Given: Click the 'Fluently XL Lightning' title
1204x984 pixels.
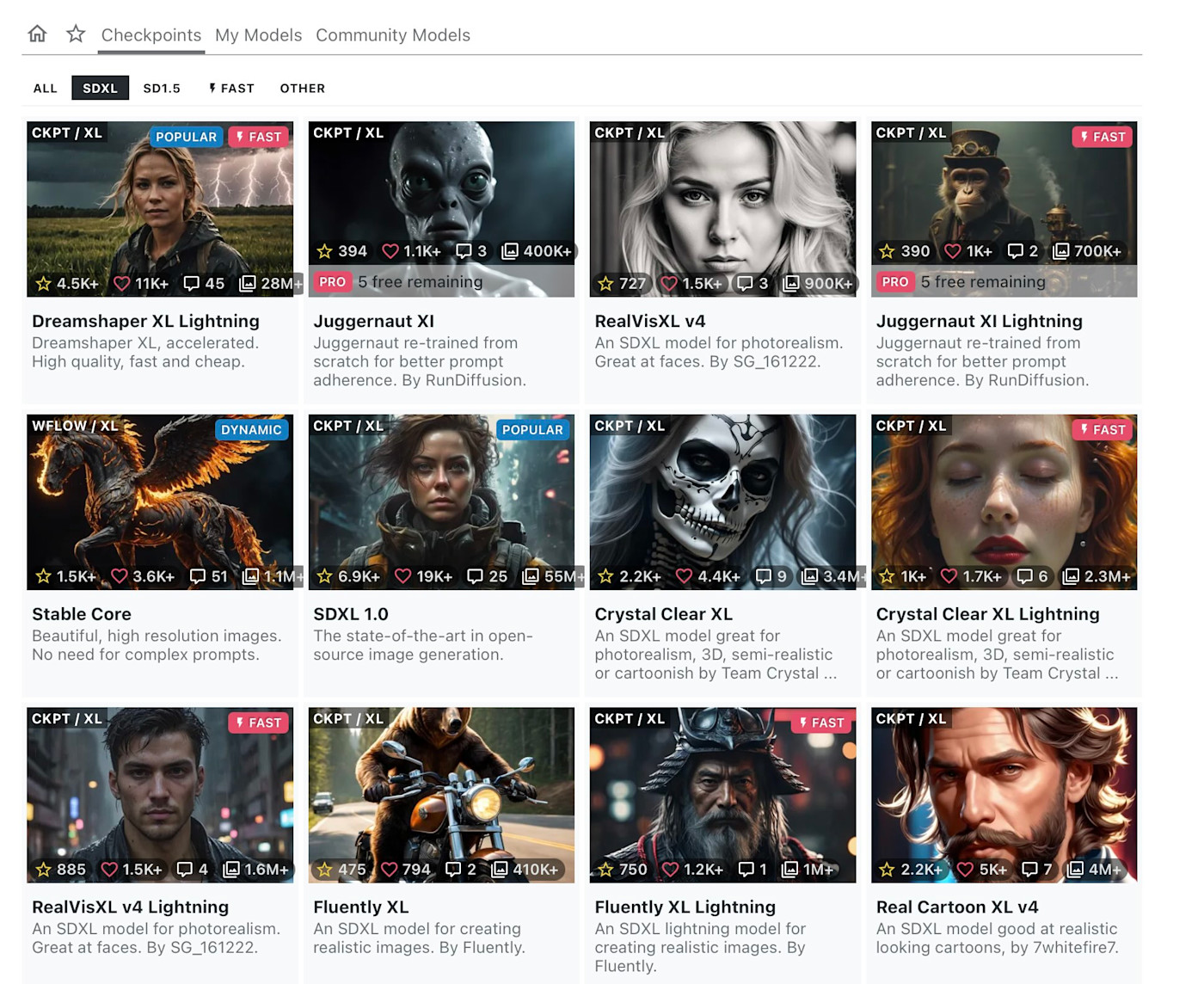Looking at the screenshot, I should click(685, 907).
